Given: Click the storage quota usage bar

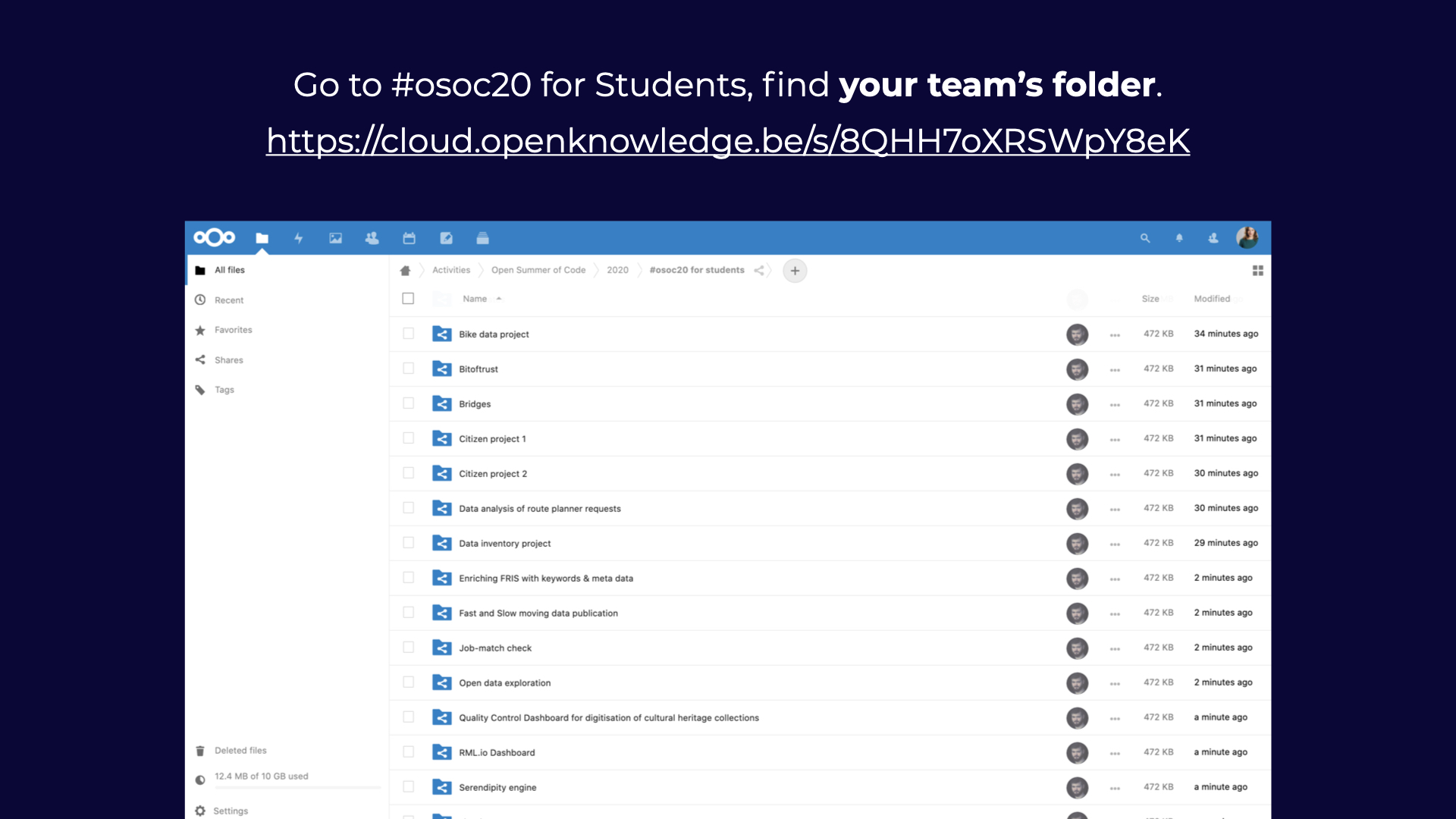Looking at the screenshot, I should [297, 788].
